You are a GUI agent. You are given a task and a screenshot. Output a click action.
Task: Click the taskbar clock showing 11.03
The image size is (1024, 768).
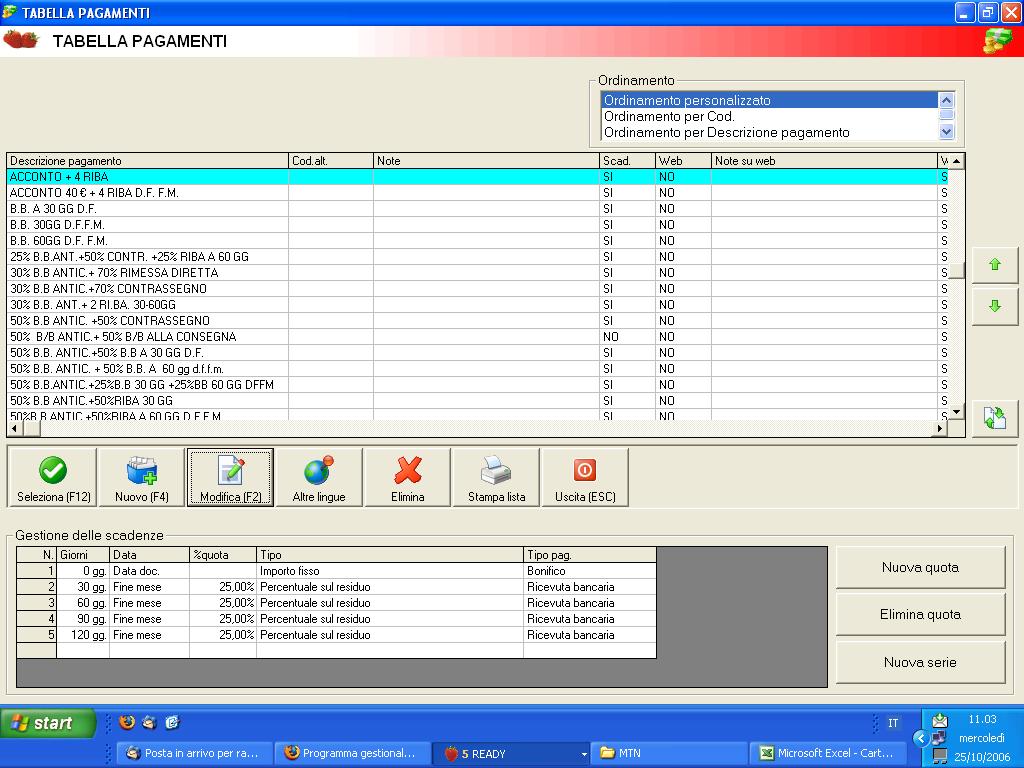(x=982, y=719)
